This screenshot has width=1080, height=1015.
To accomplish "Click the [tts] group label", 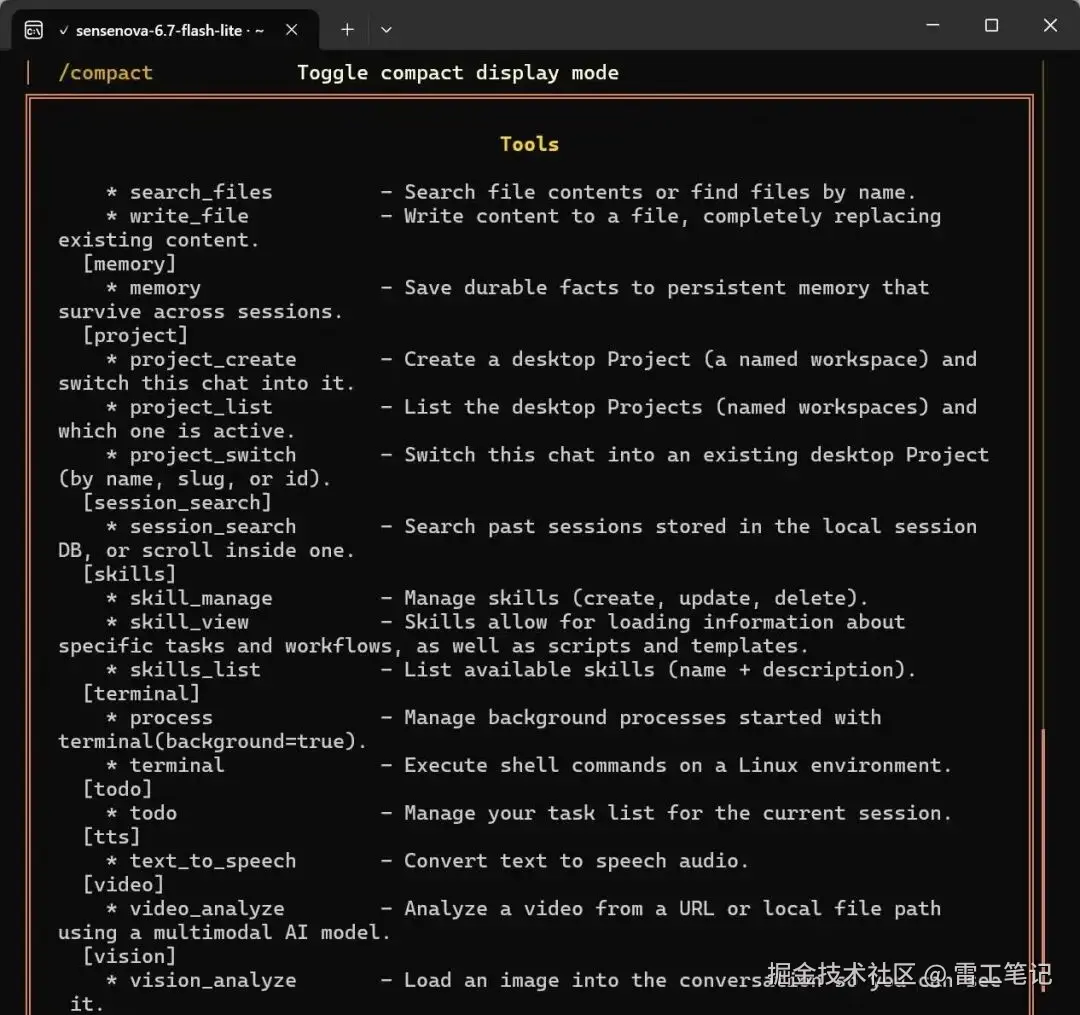I will (112, 837).
